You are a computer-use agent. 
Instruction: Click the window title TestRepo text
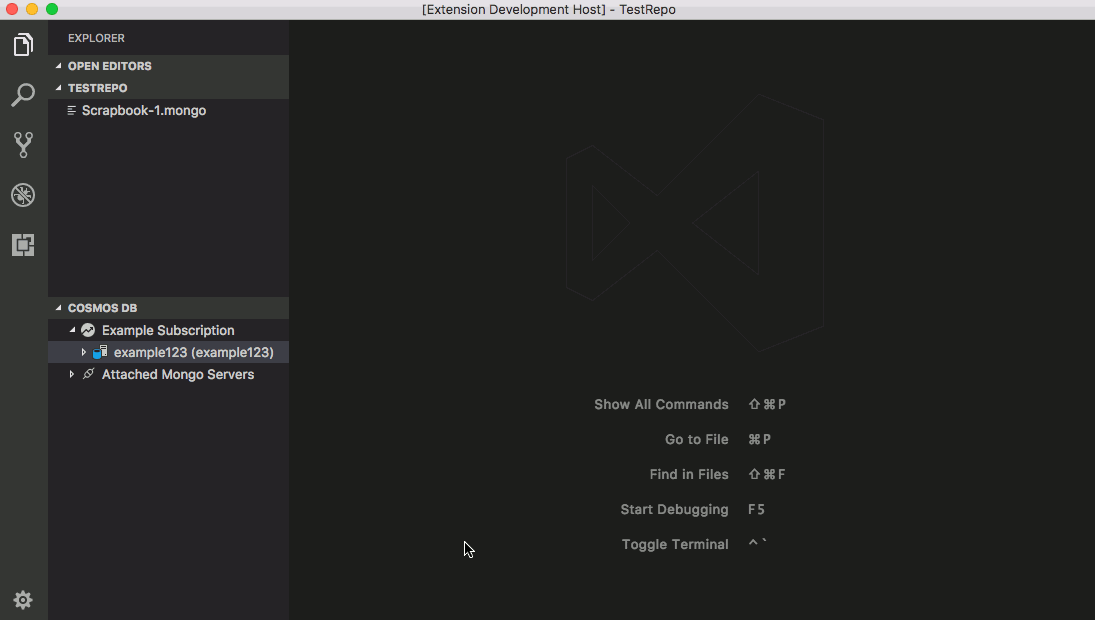point(647,10)
